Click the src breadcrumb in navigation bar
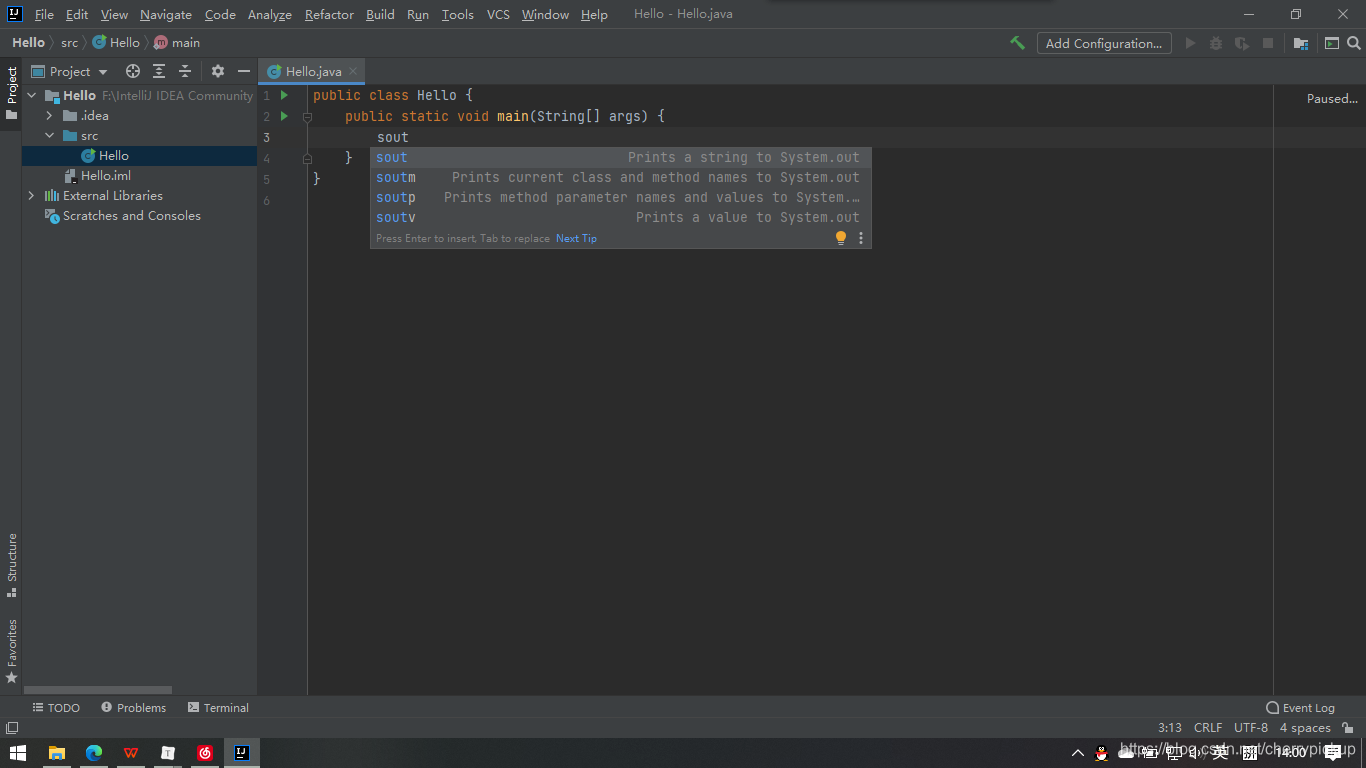This screenshot has width=1366, height=768. [x=69, y=43]
